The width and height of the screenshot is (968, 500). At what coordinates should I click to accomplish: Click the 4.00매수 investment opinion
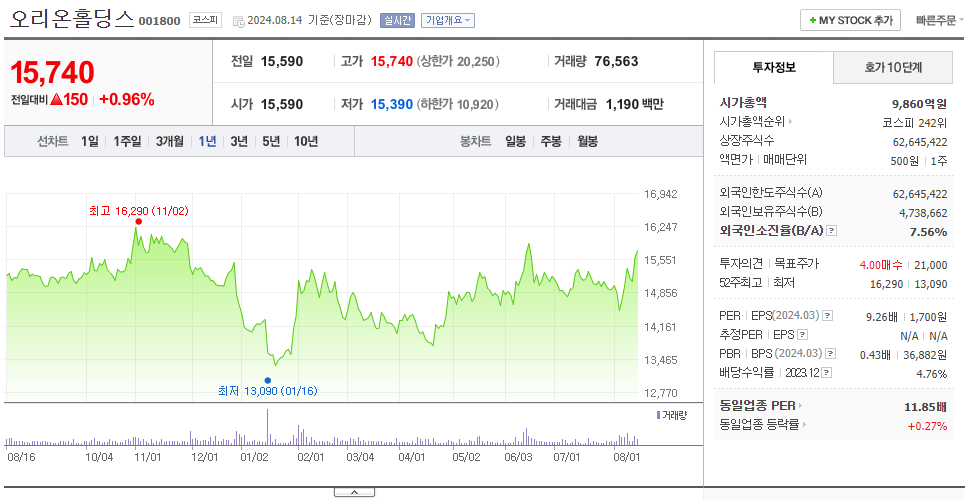(x=880, y=265)
